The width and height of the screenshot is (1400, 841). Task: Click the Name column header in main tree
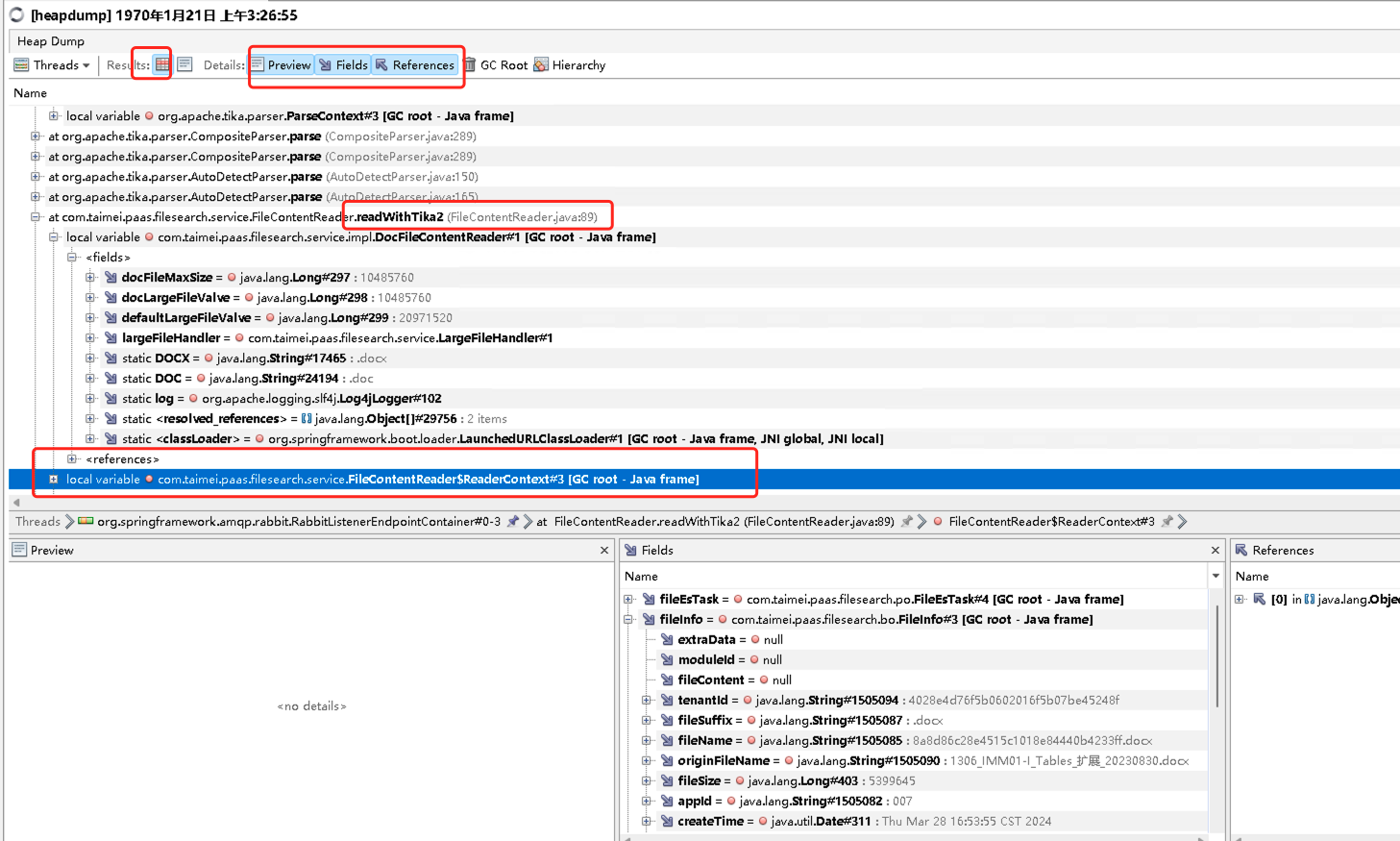click(x=30, y=93)
